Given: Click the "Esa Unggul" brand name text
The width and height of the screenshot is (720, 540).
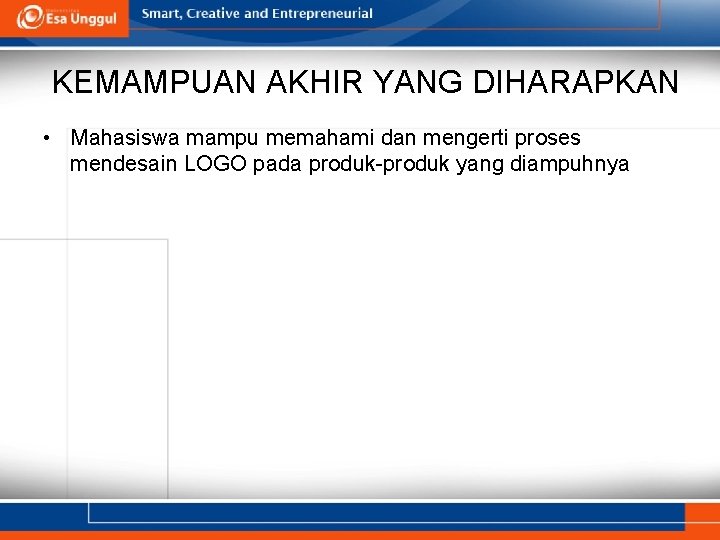Looking at the screenshot, I should click(x=81, y=19).
